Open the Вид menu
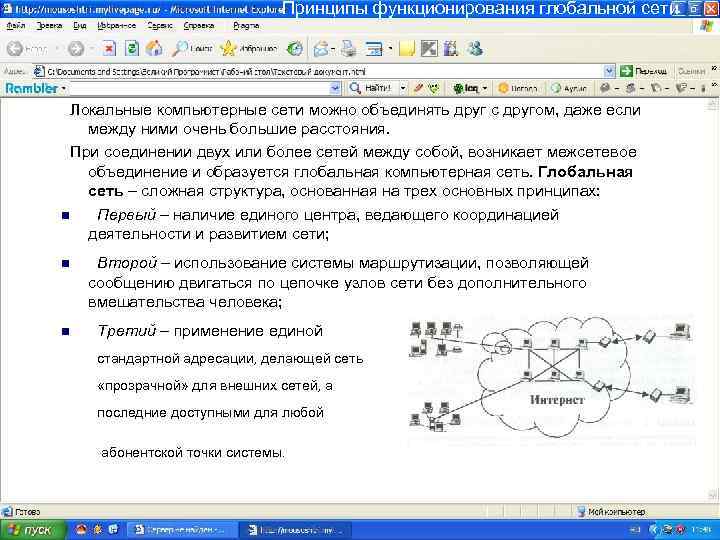720x540 pixels. point(79,26)
